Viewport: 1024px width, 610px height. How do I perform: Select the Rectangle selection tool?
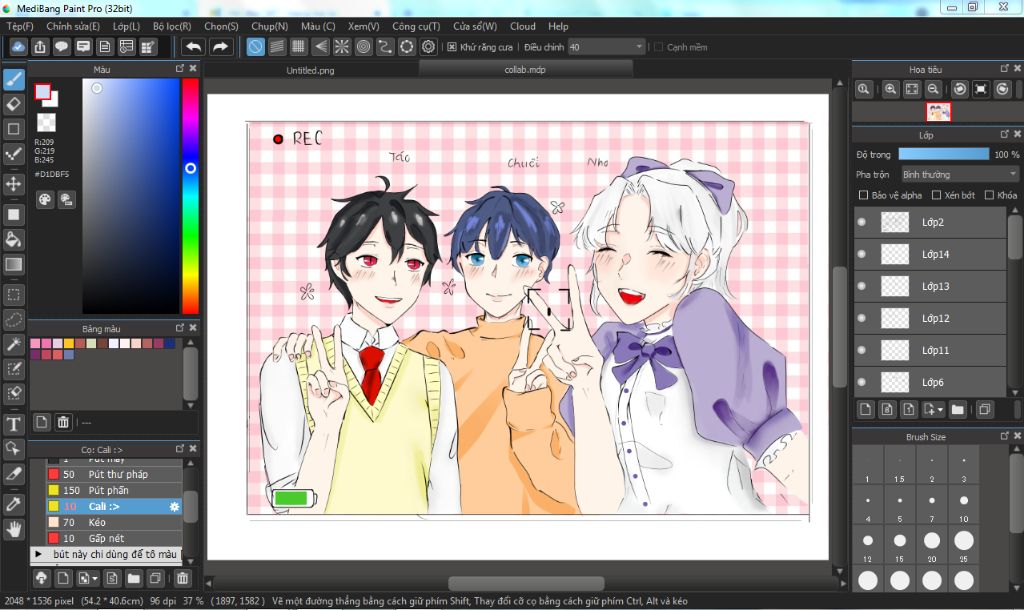pyautogui.click(x=14, y=295)
